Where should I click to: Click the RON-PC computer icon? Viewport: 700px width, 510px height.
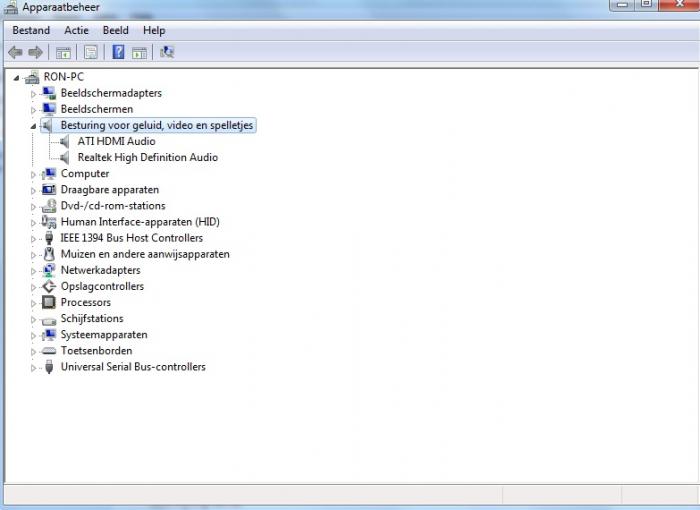point(32,77)
